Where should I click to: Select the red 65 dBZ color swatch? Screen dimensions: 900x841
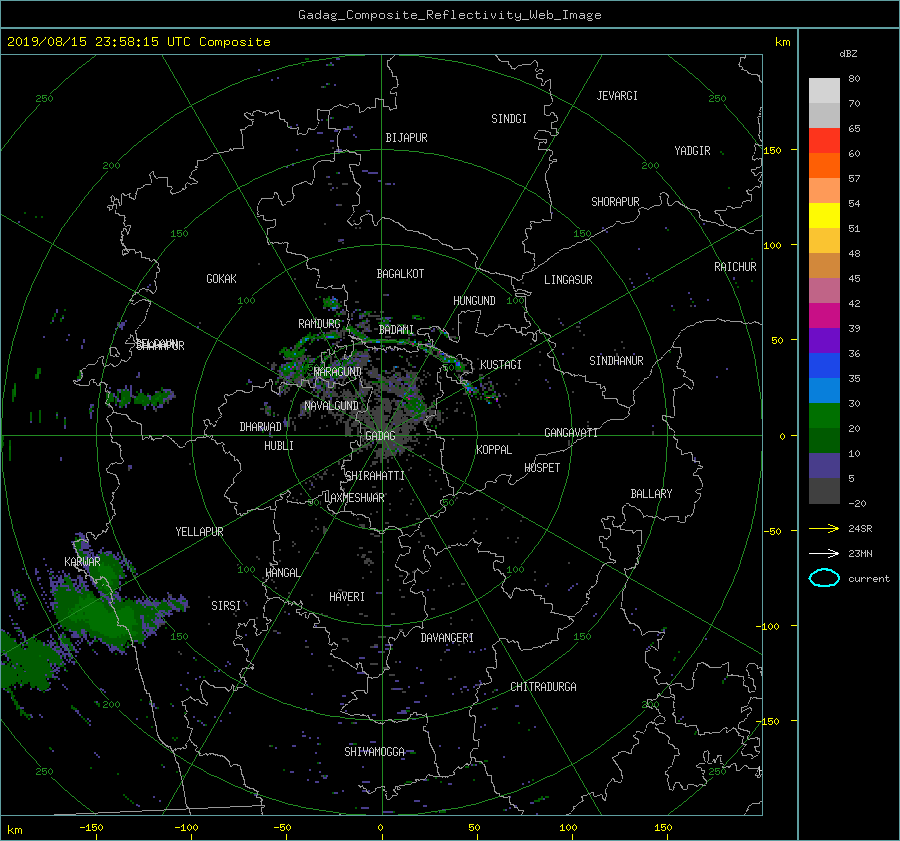pyautogui.click(x=824, y=140)
